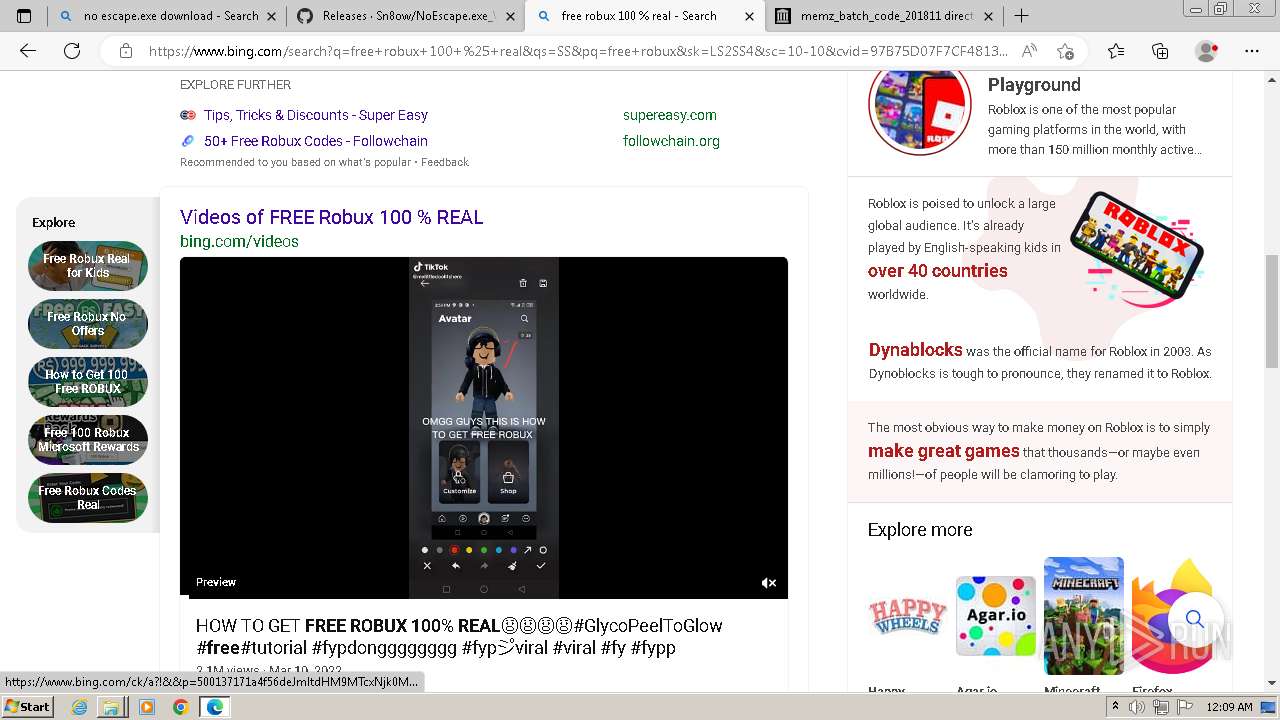
Task: Click the volume icon in system tray
Action: click(x=1138, y=707)
